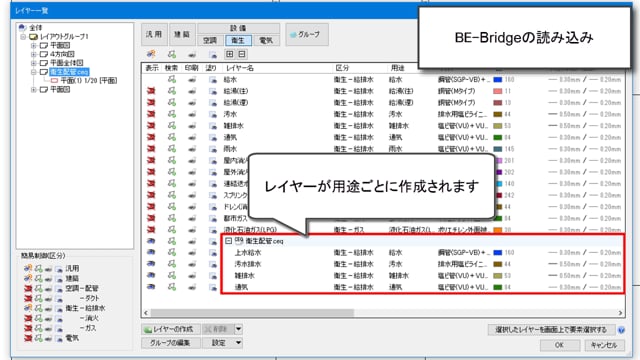Toggle visibility of 汚水排水 layer
The width and height of the screenshot is (640, 360).
pyautogui.click(x=151, y=264)
